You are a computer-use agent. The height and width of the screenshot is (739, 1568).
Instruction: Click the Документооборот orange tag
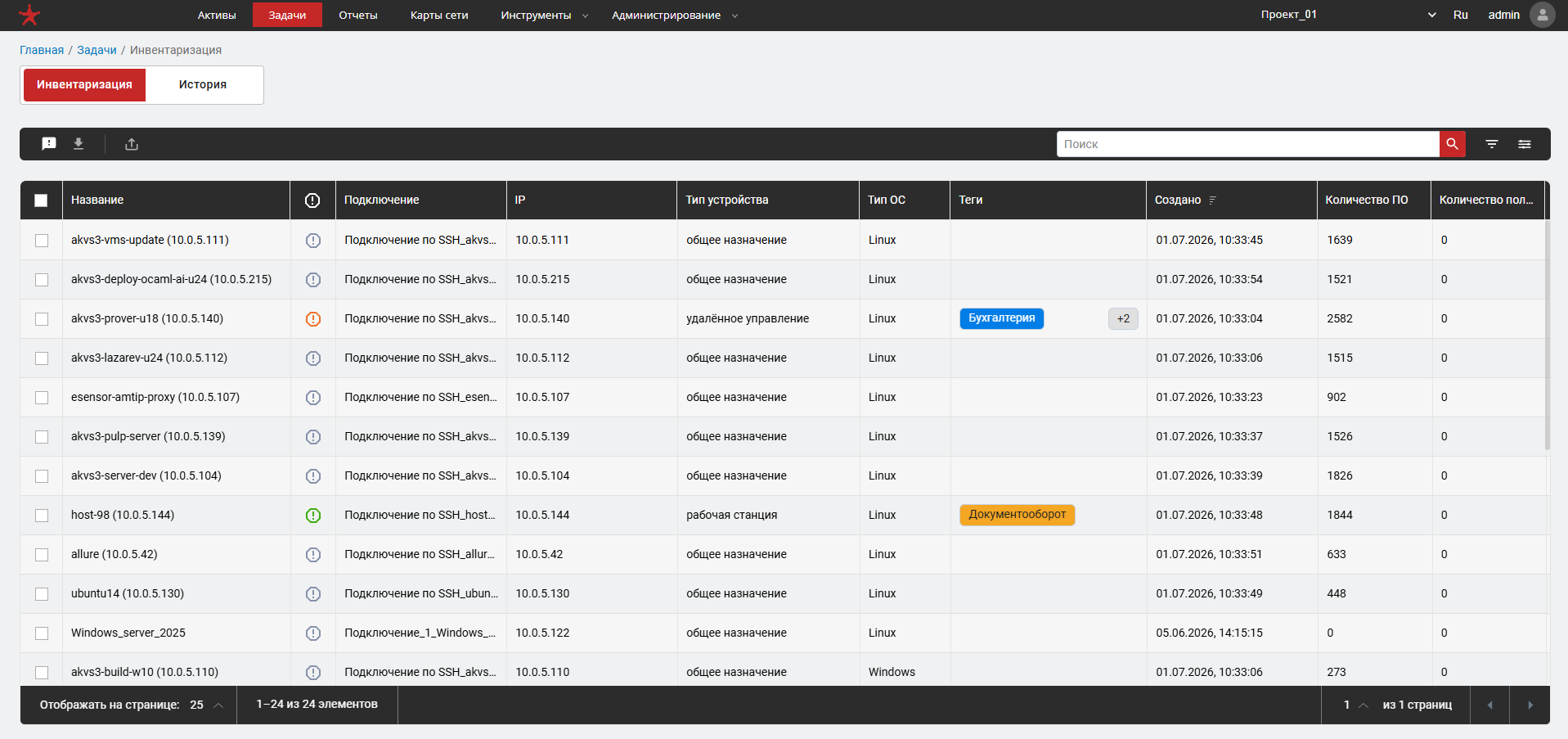coord(1018,515)
